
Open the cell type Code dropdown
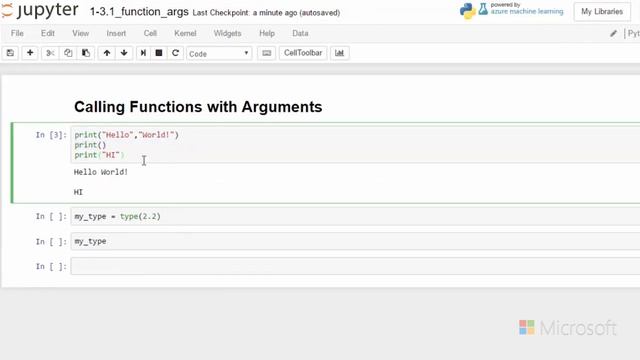pos(219,53)
